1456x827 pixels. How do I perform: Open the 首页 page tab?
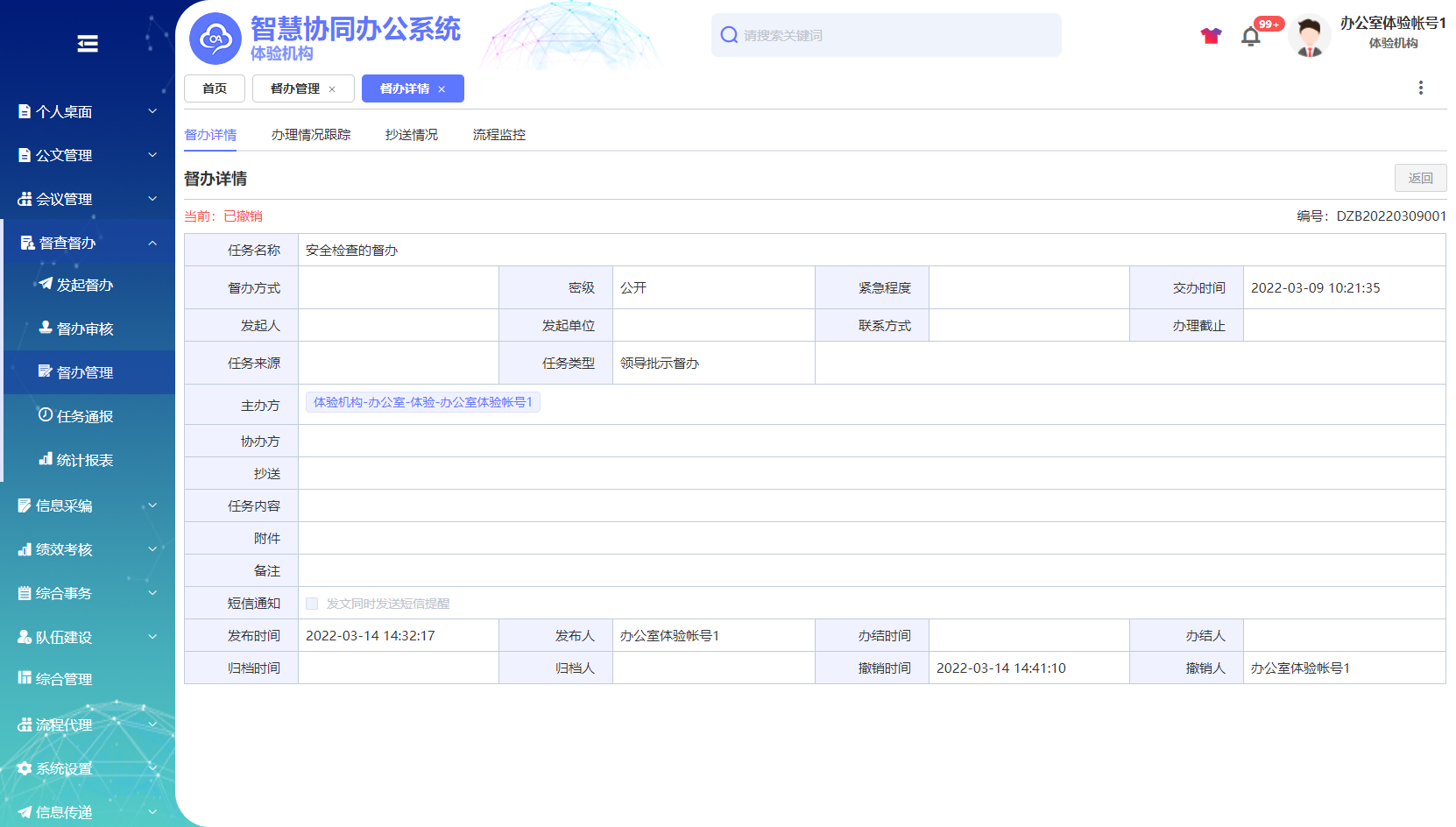click(215, 88)
